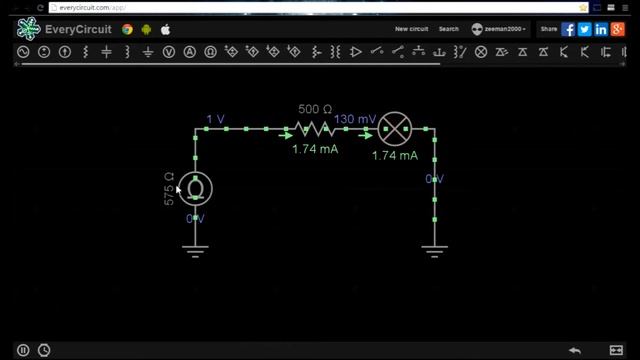
Task: Open the New circuit link
Action: (x=411, y=29)
